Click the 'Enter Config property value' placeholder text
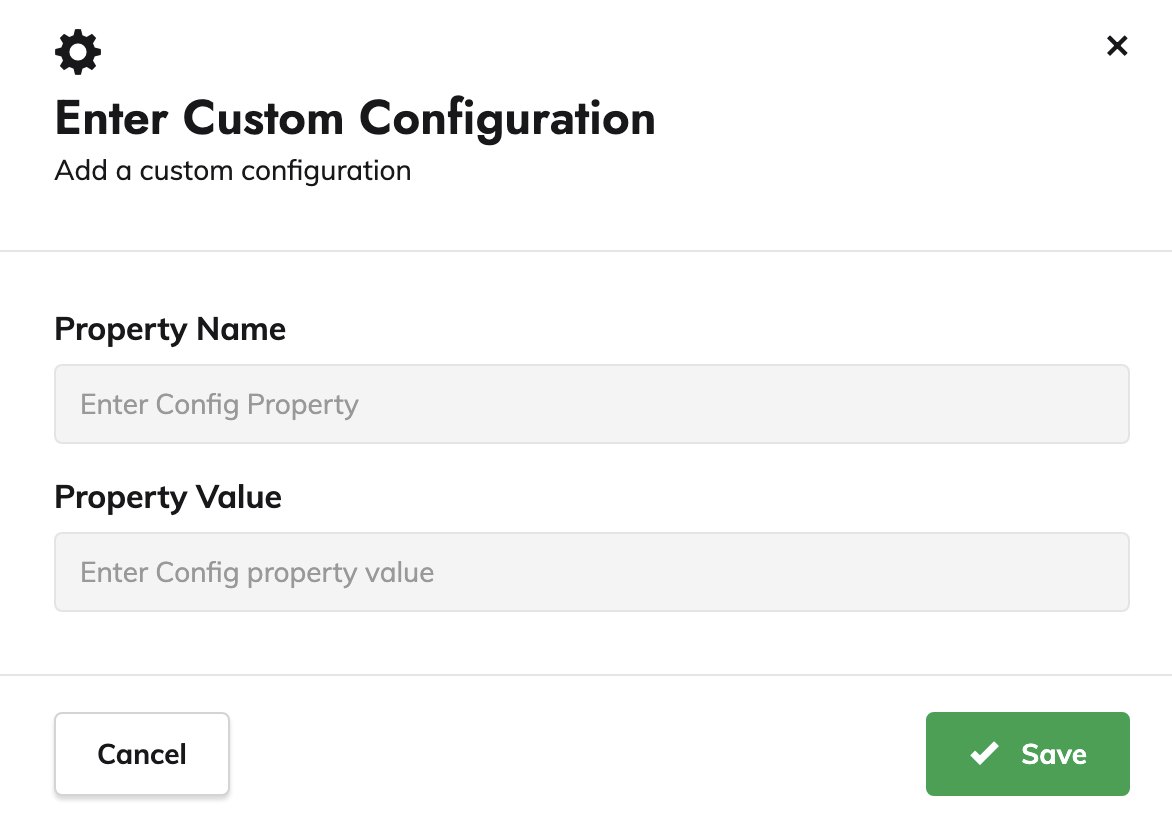1172x818 pixels. [x=256, y=573]
